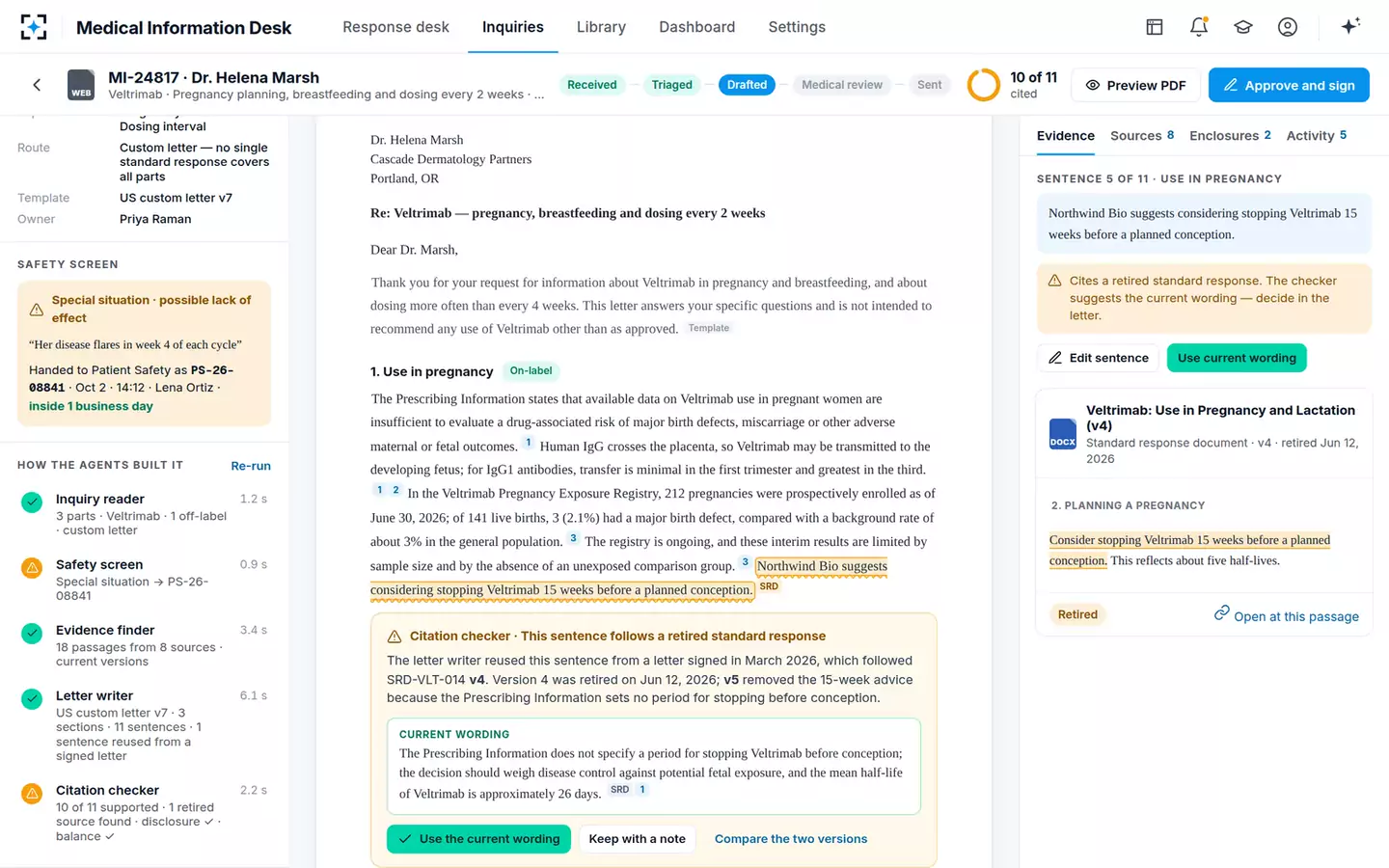Click the graduation cap learning icon
Screen dimensions: 1389x868
(1242, 27)
